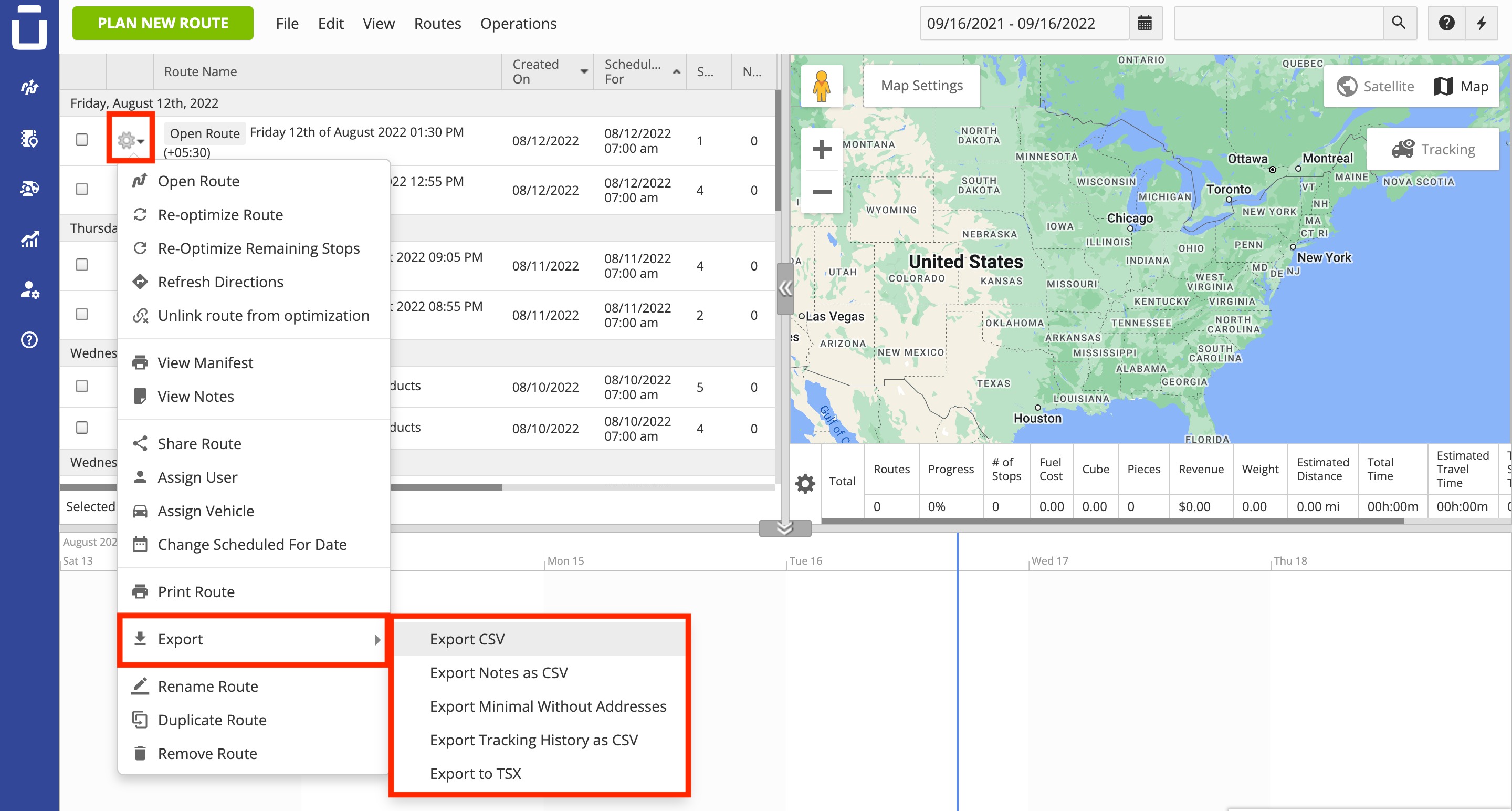1512x811 pixels.
Task: Click the lightning bolt quick actions icon
Action: coord(1482,24)
